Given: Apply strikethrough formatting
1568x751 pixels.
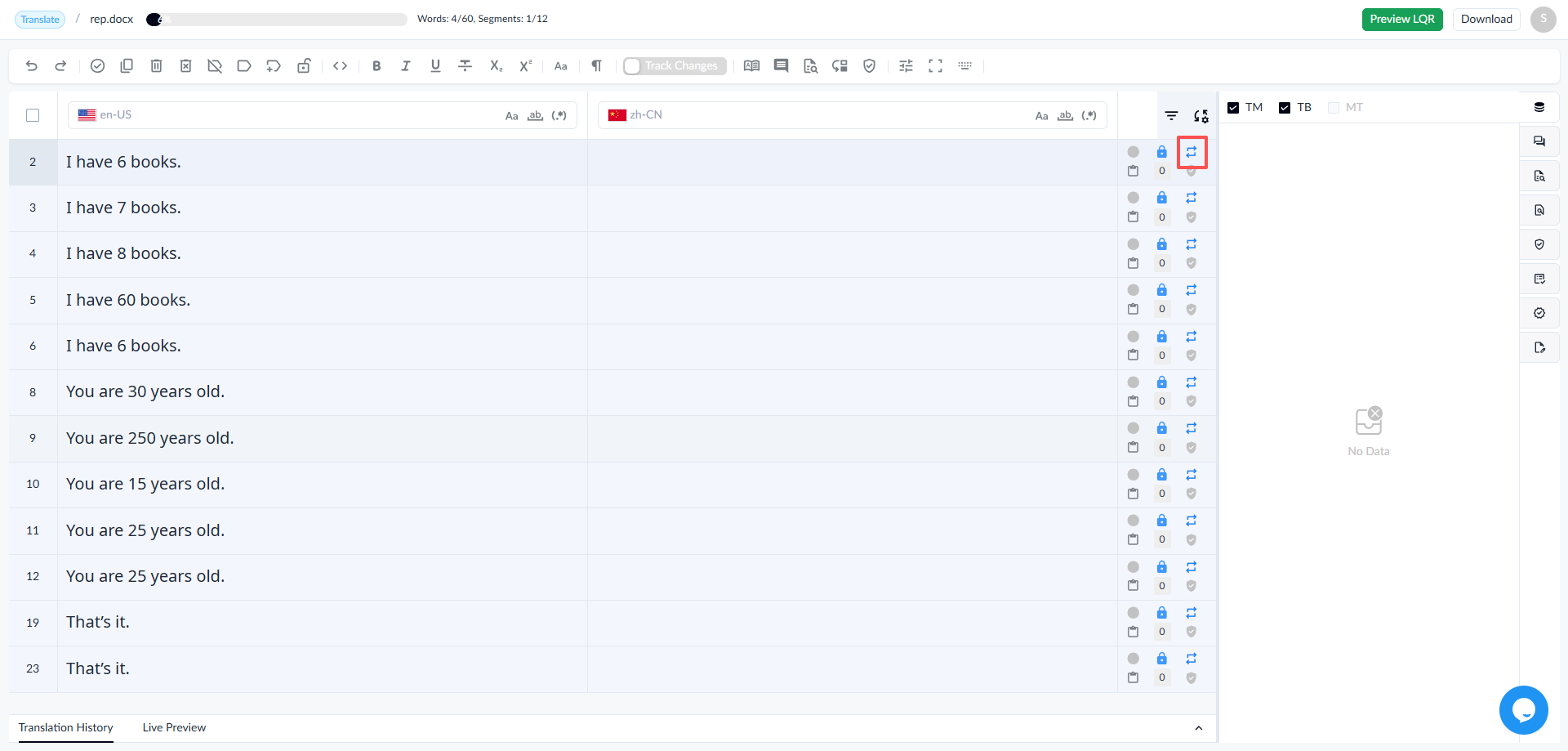Looking at the screenshot, I should point(465,66).
